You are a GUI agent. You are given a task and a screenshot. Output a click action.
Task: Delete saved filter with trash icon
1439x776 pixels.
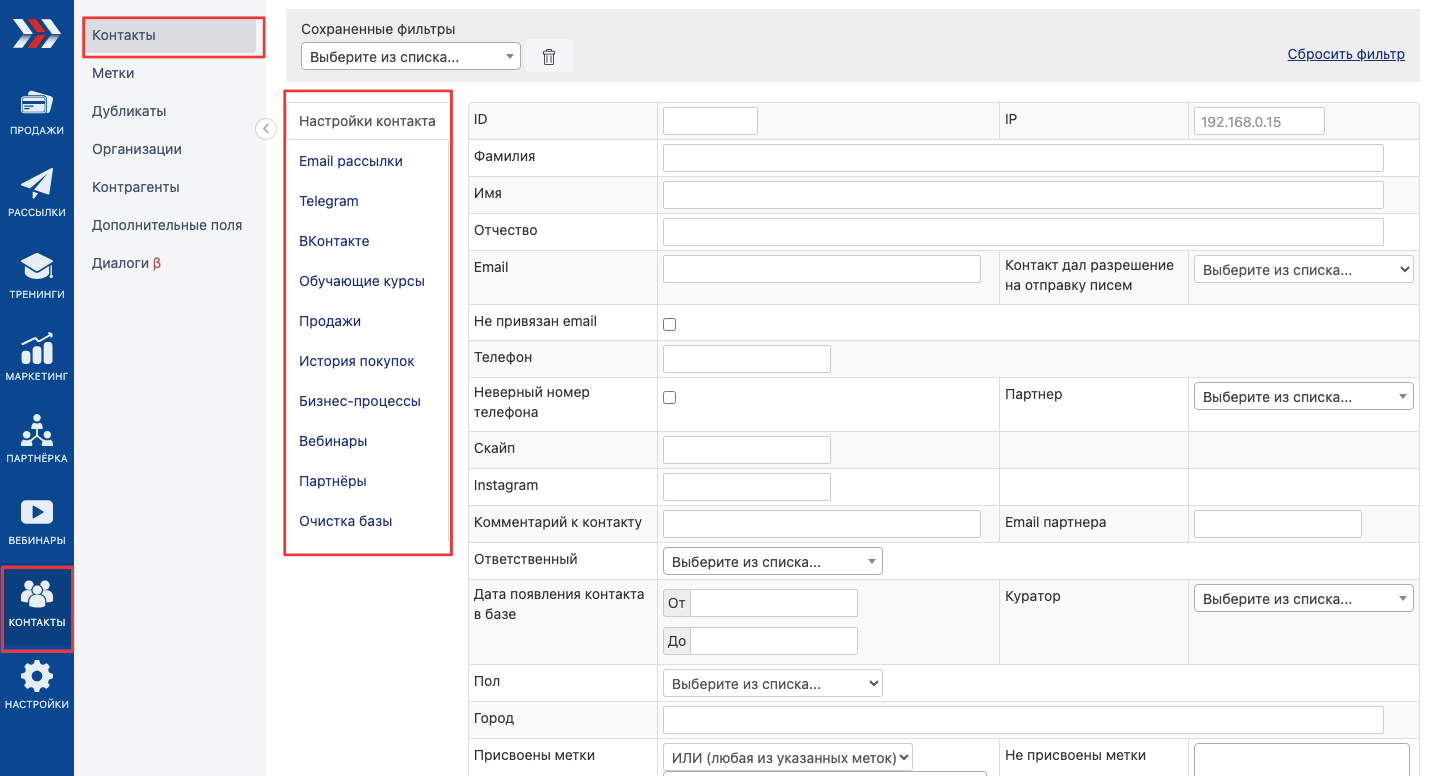pos(549,57)
